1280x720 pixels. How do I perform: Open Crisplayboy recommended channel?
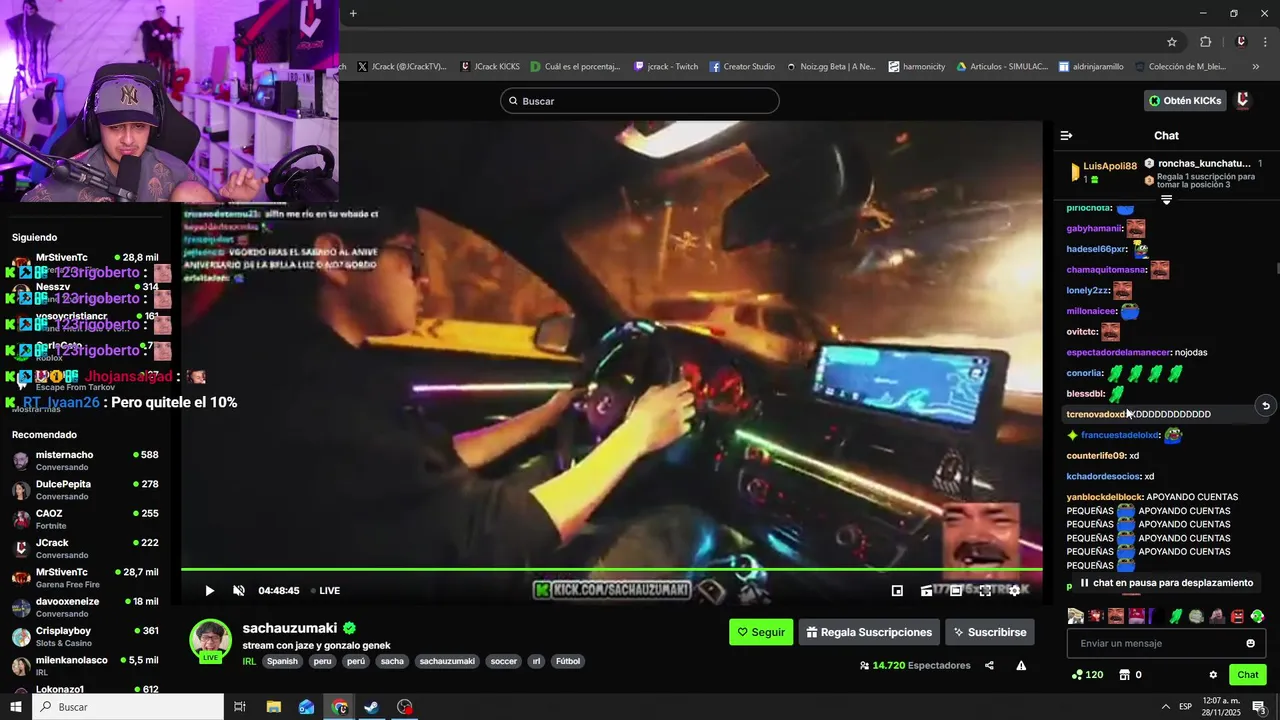(85, 636)
